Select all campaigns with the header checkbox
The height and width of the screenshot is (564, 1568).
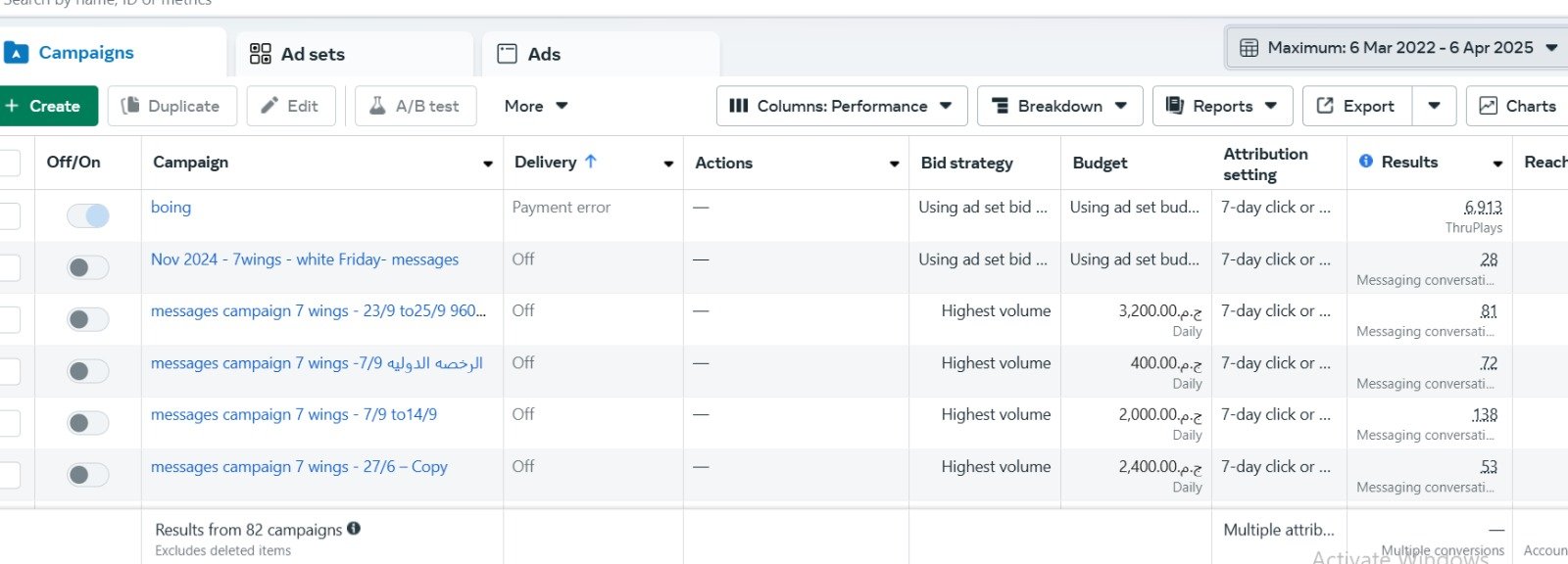click(x=9, y=163)
